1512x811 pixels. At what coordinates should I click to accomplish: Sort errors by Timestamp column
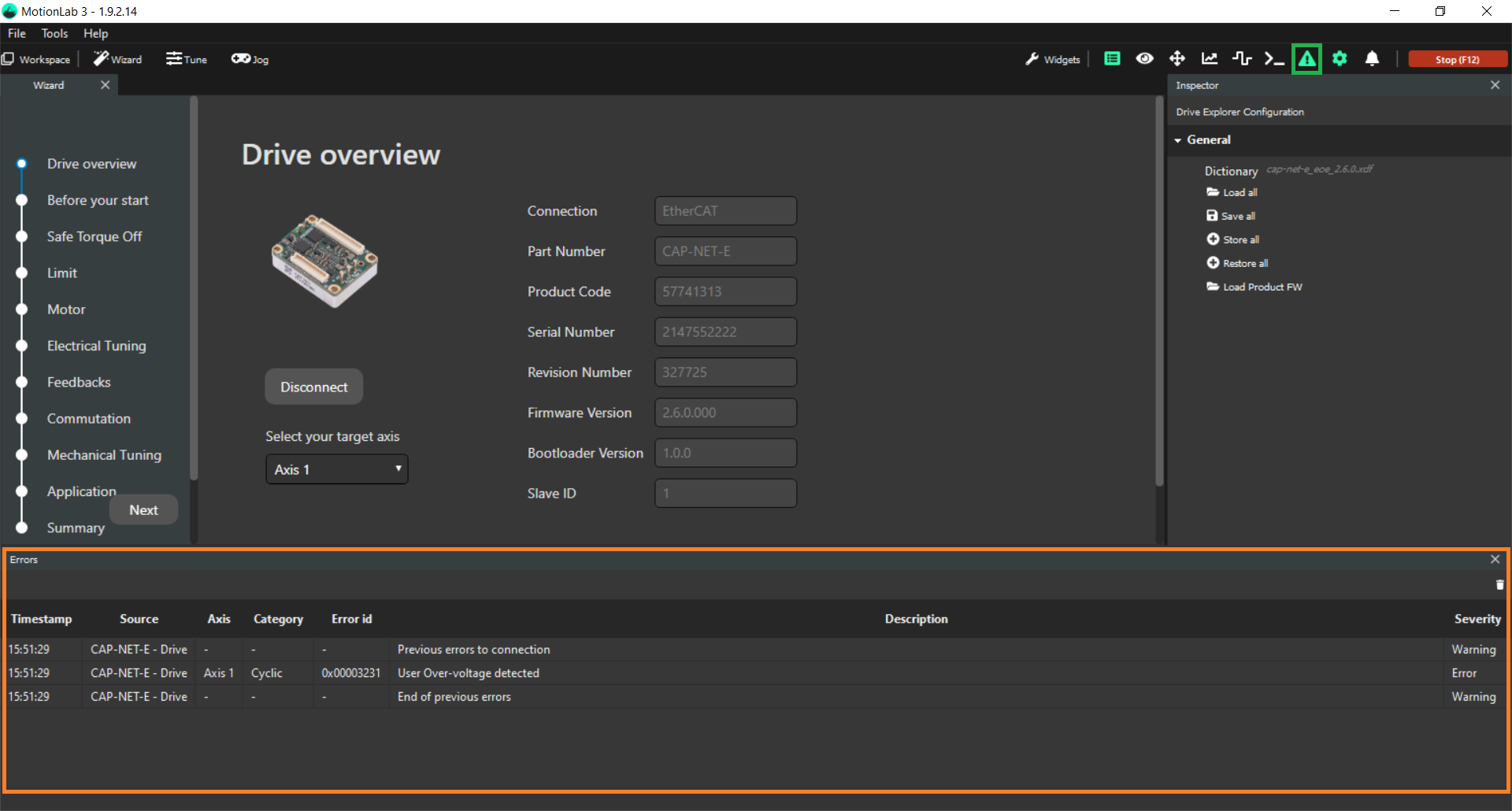pos(41,619)
